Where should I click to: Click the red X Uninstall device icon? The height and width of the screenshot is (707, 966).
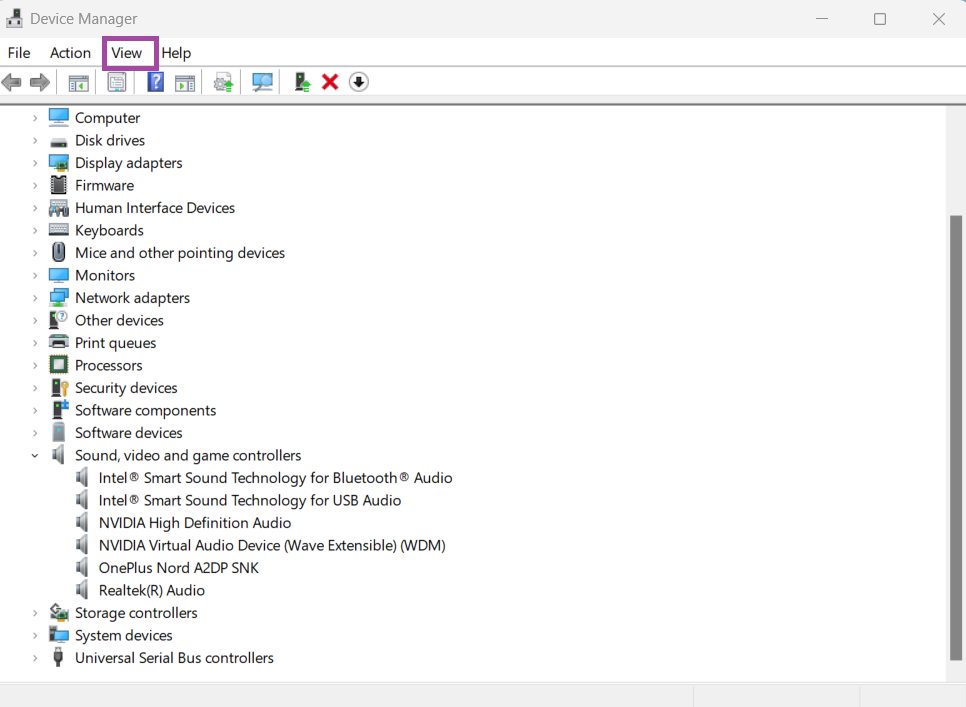(330, 82)
